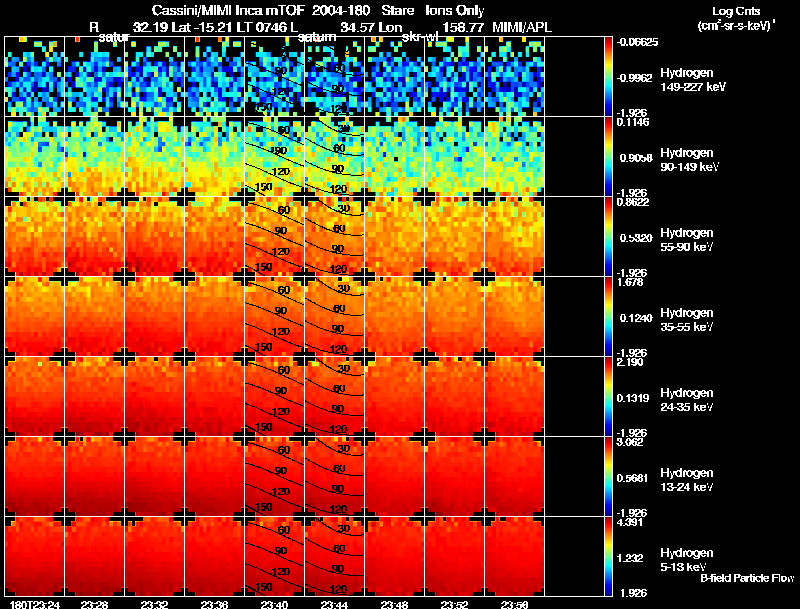Select the 23:40 time axis label
This screenshot has height=609, width=800.
274,605
